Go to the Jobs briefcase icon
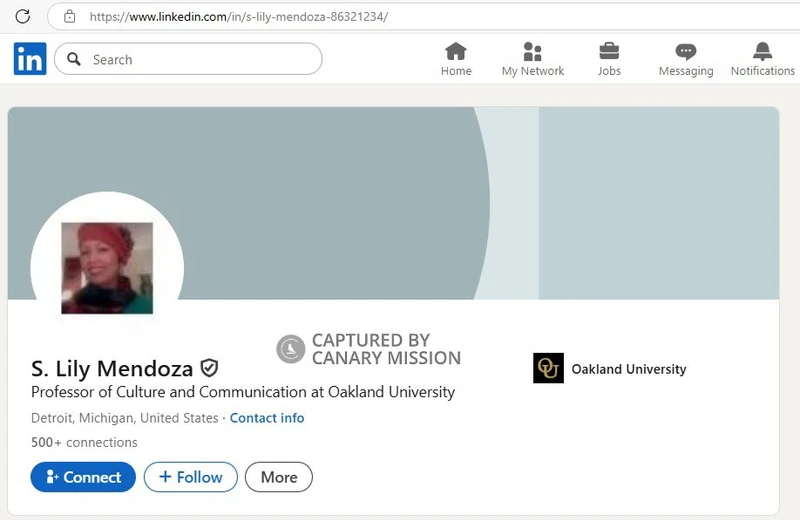 point(609,51)
